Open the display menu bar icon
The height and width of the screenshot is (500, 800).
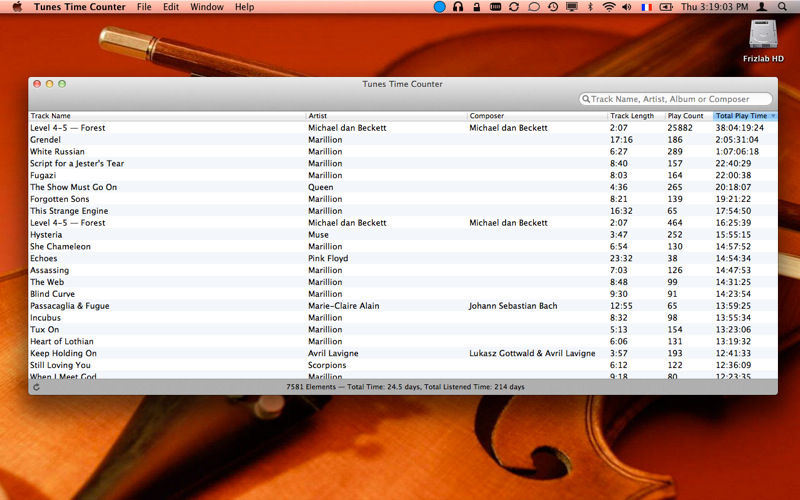572,7
